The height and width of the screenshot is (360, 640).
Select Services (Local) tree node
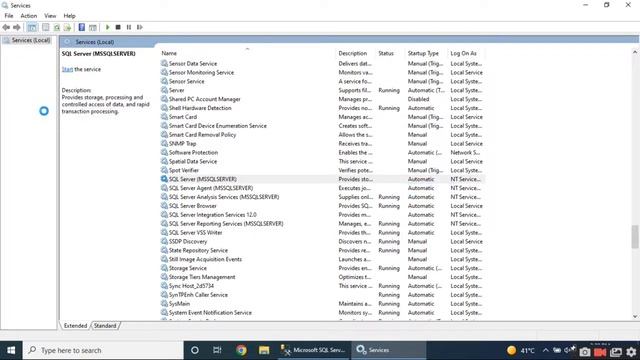(x=28, y=40)
